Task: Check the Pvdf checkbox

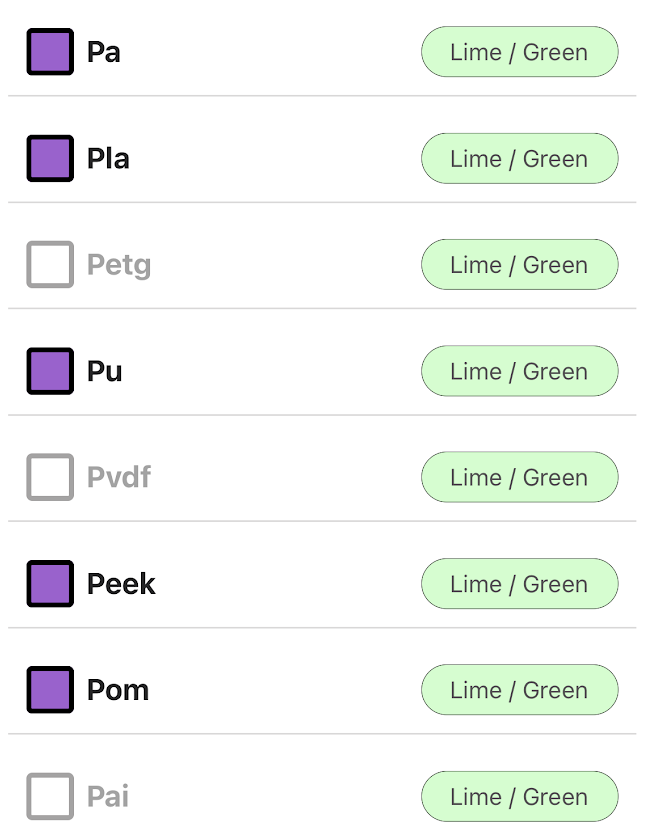Action: [50, 477]
